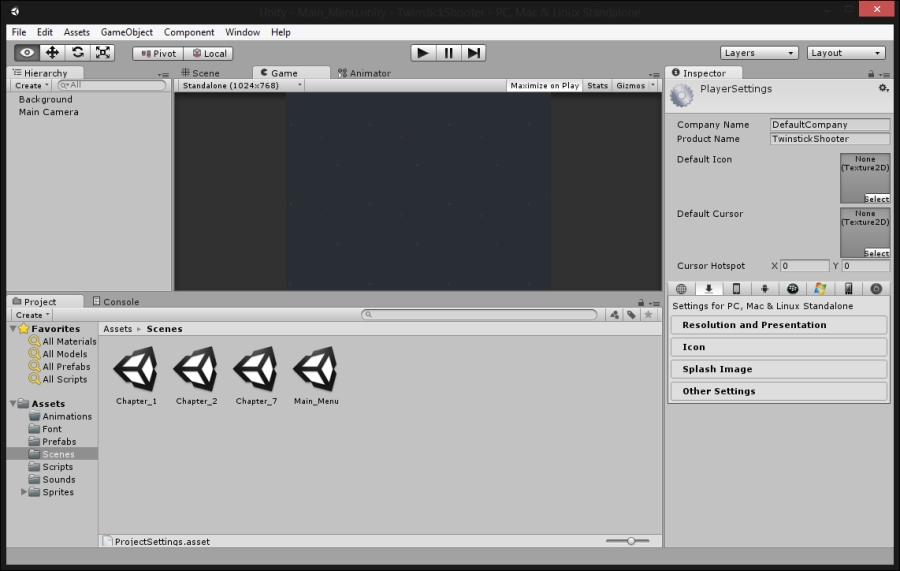Open the Layout dropdown
This screenshot has height=571, width=900.
coord(846,53)
